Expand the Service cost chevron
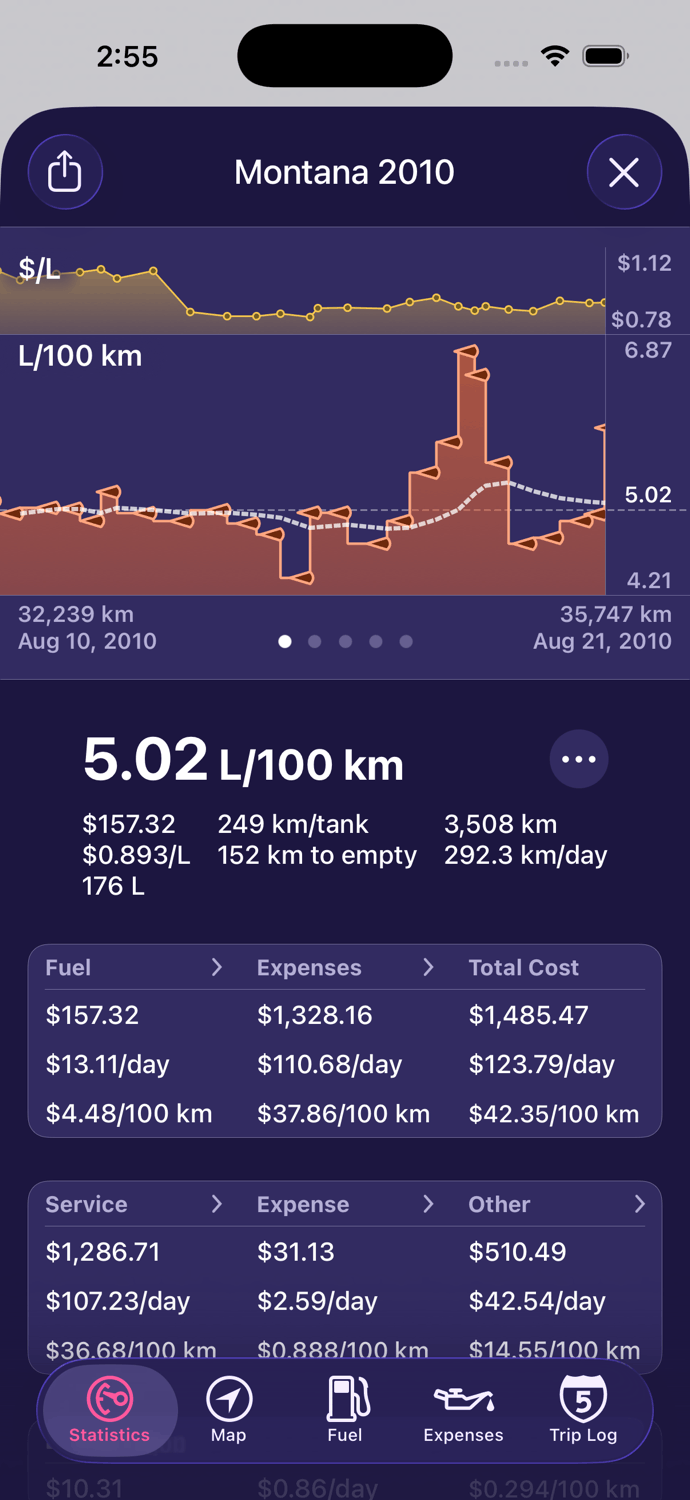Screen dimensions: 690x1500 [217, 1204]
